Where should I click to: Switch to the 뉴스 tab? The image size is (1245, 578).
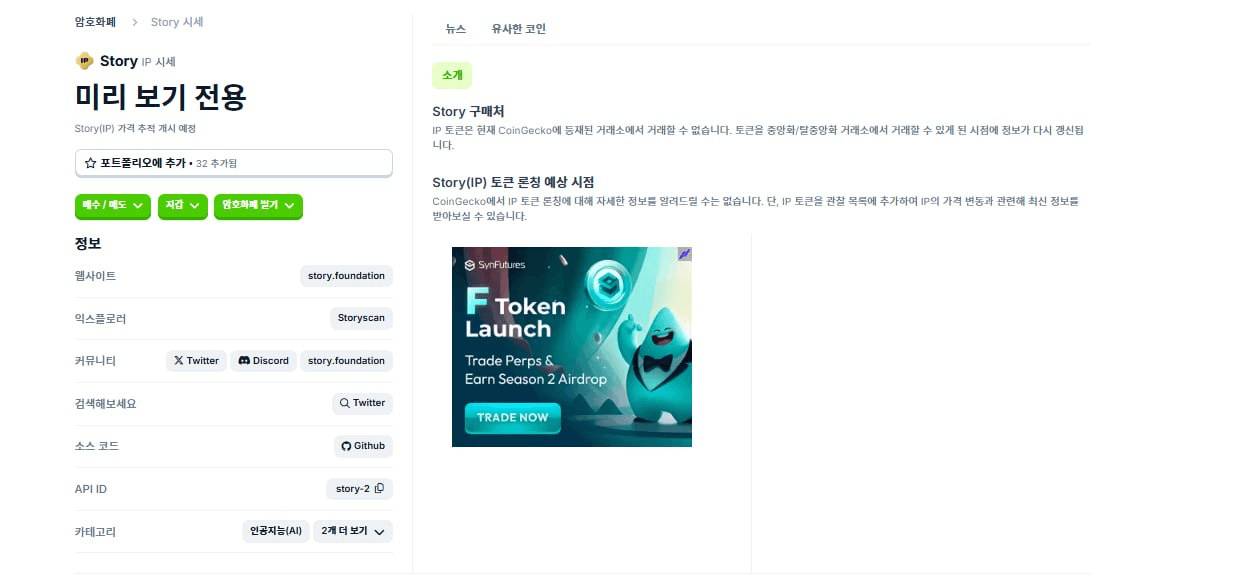pos(456,29)
